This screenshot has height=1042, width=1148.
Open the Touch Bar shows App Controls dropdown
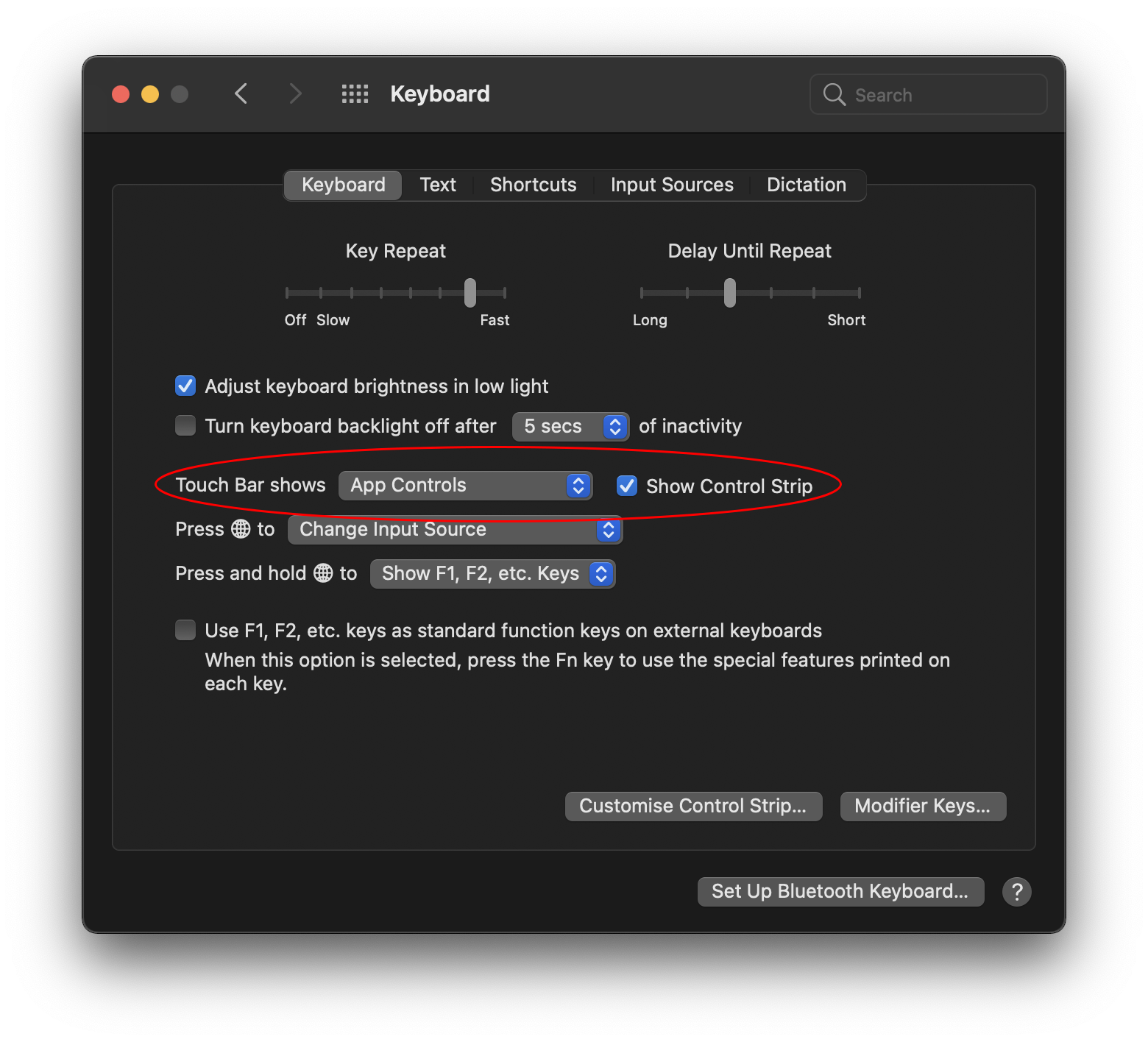click(x=465, y=486)
